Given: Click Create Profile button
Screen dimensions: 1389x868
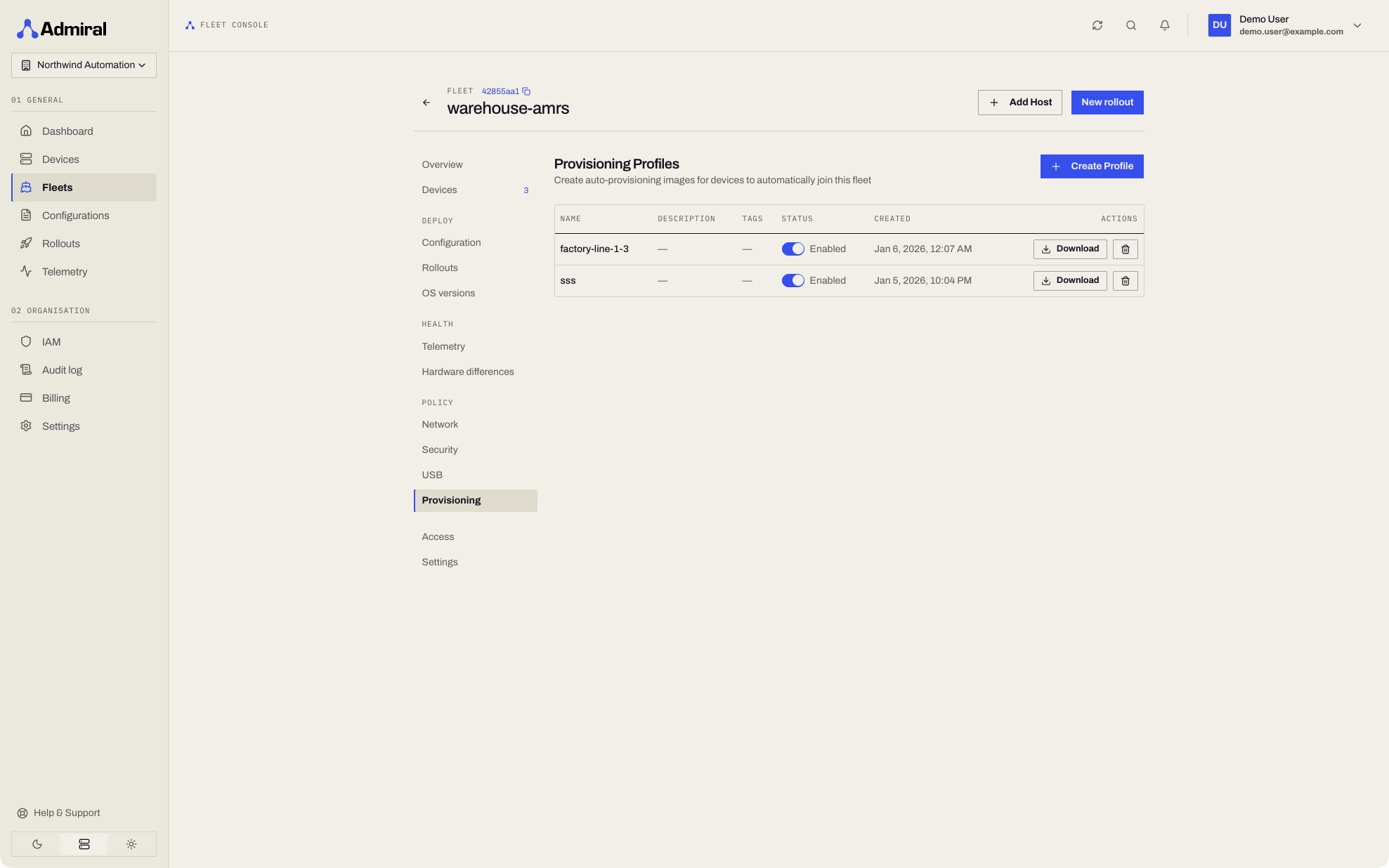Looking at the screenshot, I should 1091,166.
